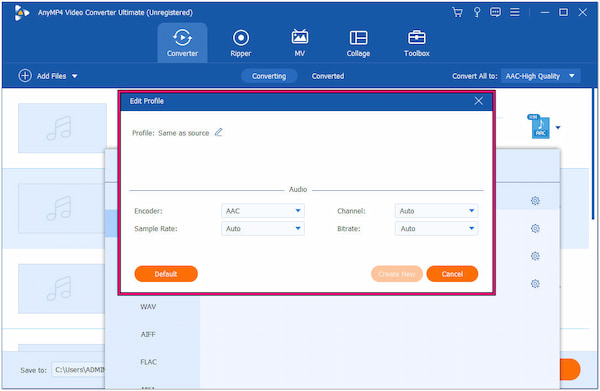Screen dimensions: 600x391
Task: Open the Bitrate dropdown
Action: click(436, 228)
